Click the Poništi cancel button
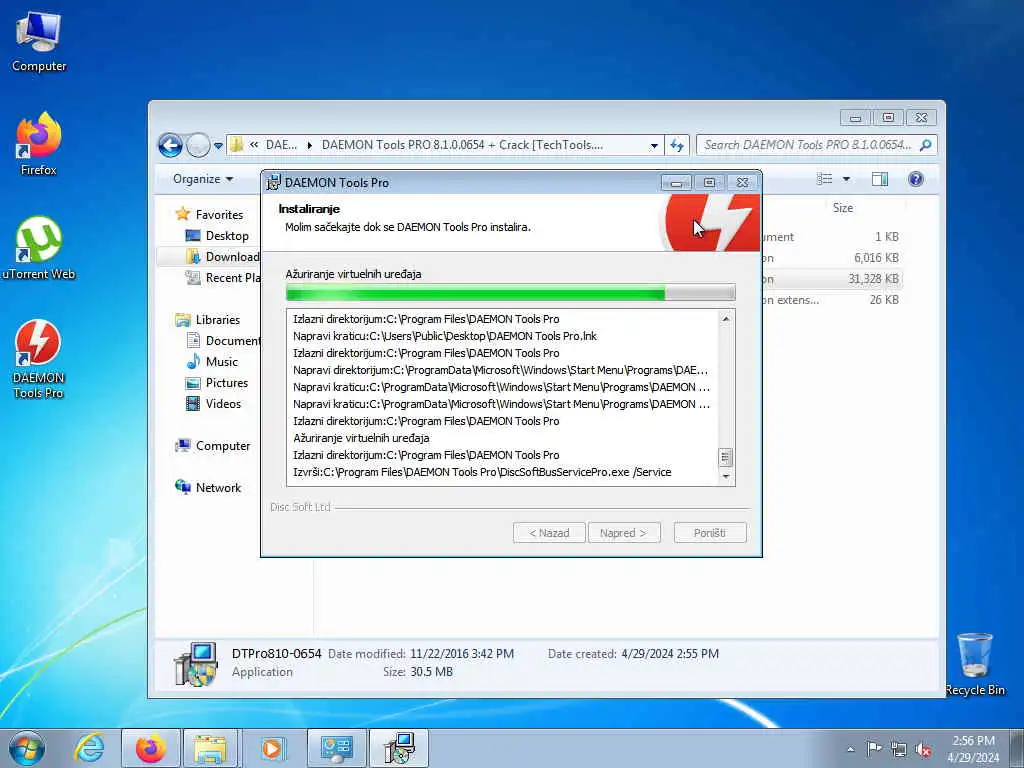 (710, 533)
